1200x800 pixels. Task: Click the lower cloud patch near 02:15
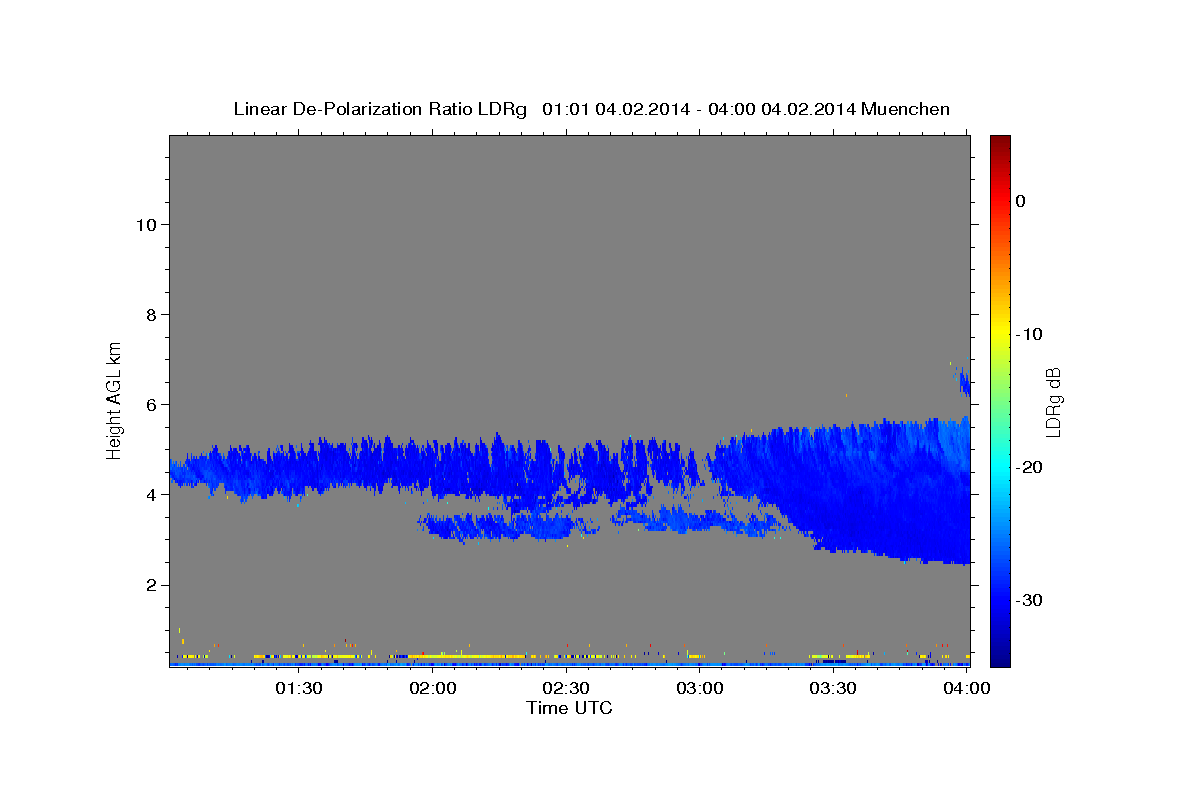point(500,526)
